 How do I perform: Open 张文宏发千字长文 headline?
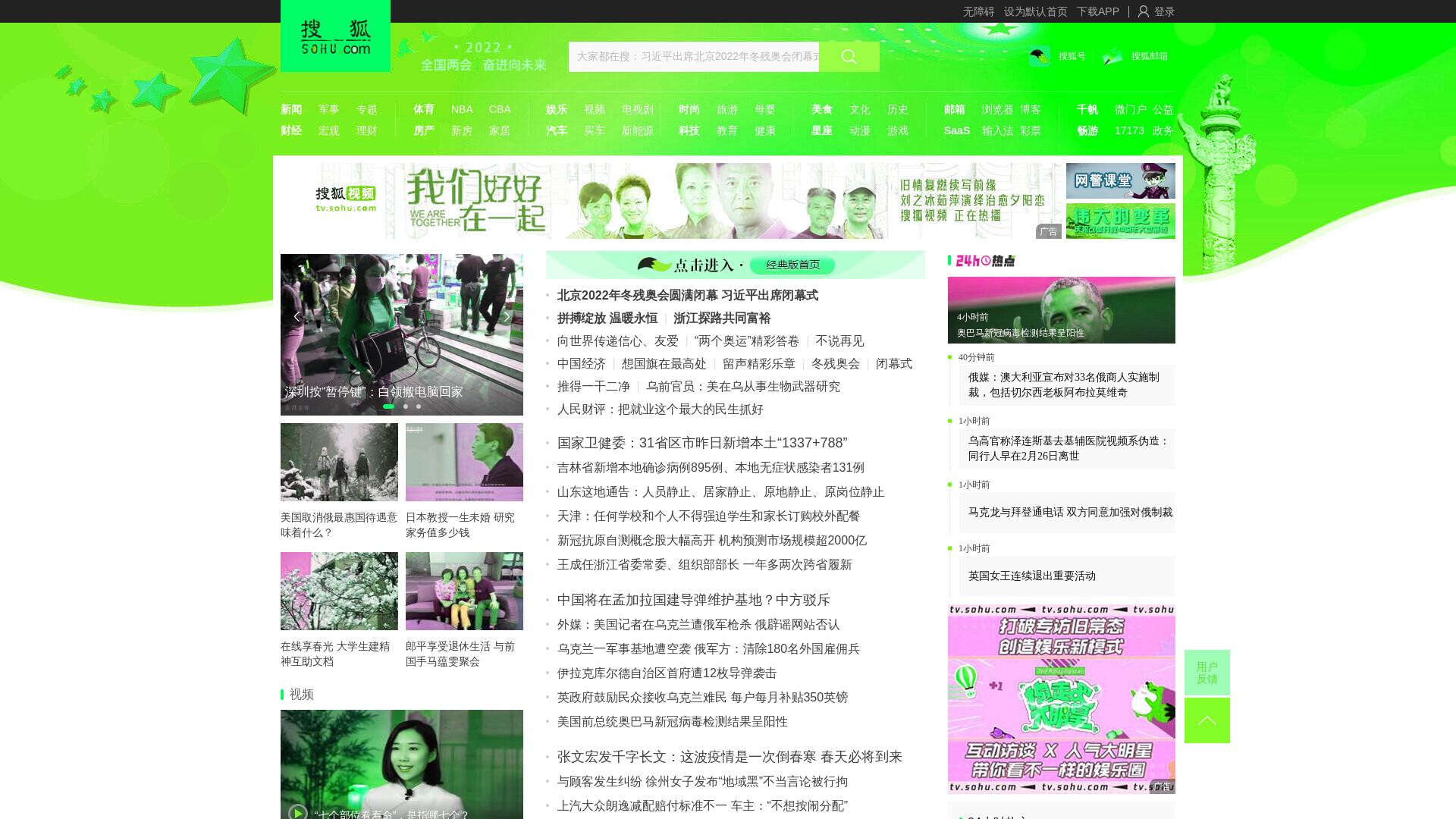point(730,757)
